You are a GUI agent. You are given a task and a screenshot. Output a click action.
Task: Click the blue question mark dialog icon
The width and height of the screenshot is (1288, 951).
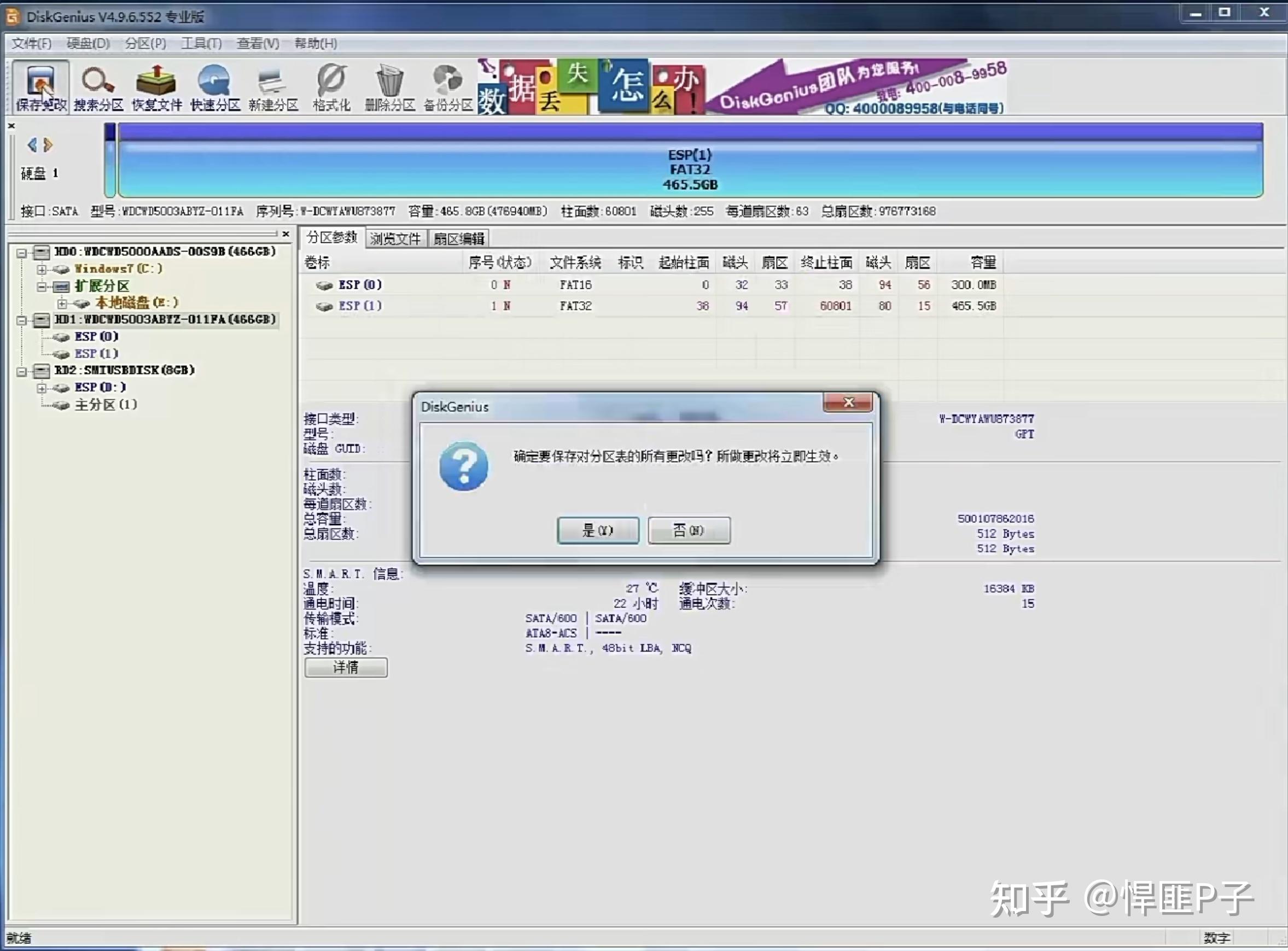click(x=463, y=466)
